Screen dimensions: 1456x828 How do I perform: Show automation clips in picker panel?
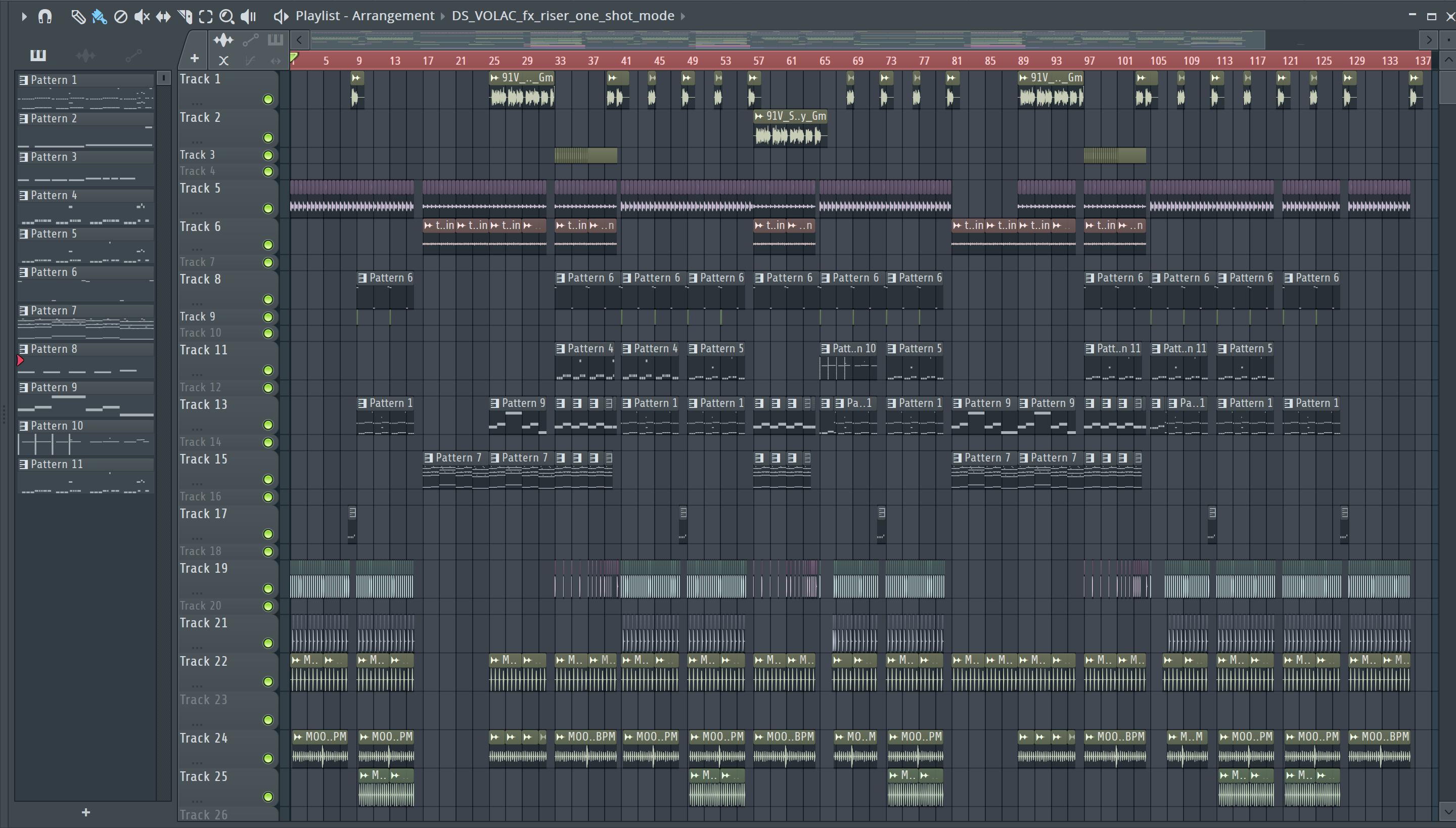(x=133, y=55)
